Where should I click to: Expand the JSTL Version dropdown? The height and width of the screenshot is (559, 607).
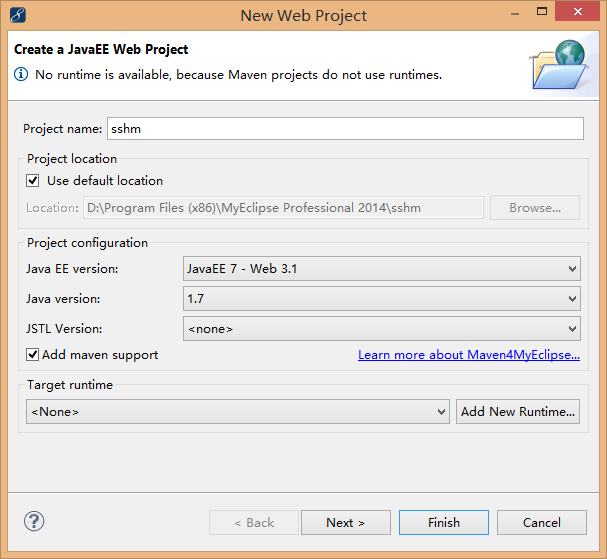pos(382,329)
